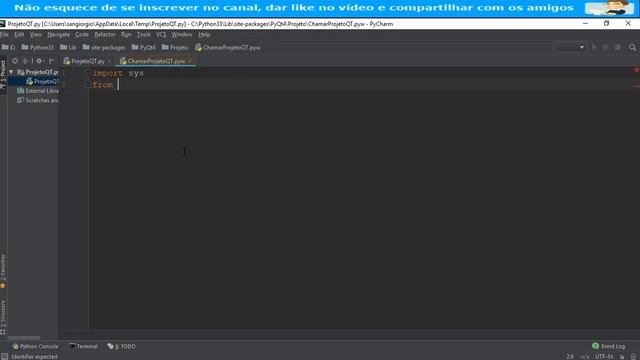Image resolution: width=640 pixels, height=360 pixels.
Task: Click the hide Project panel icon
Action: [x=52, y=61]
